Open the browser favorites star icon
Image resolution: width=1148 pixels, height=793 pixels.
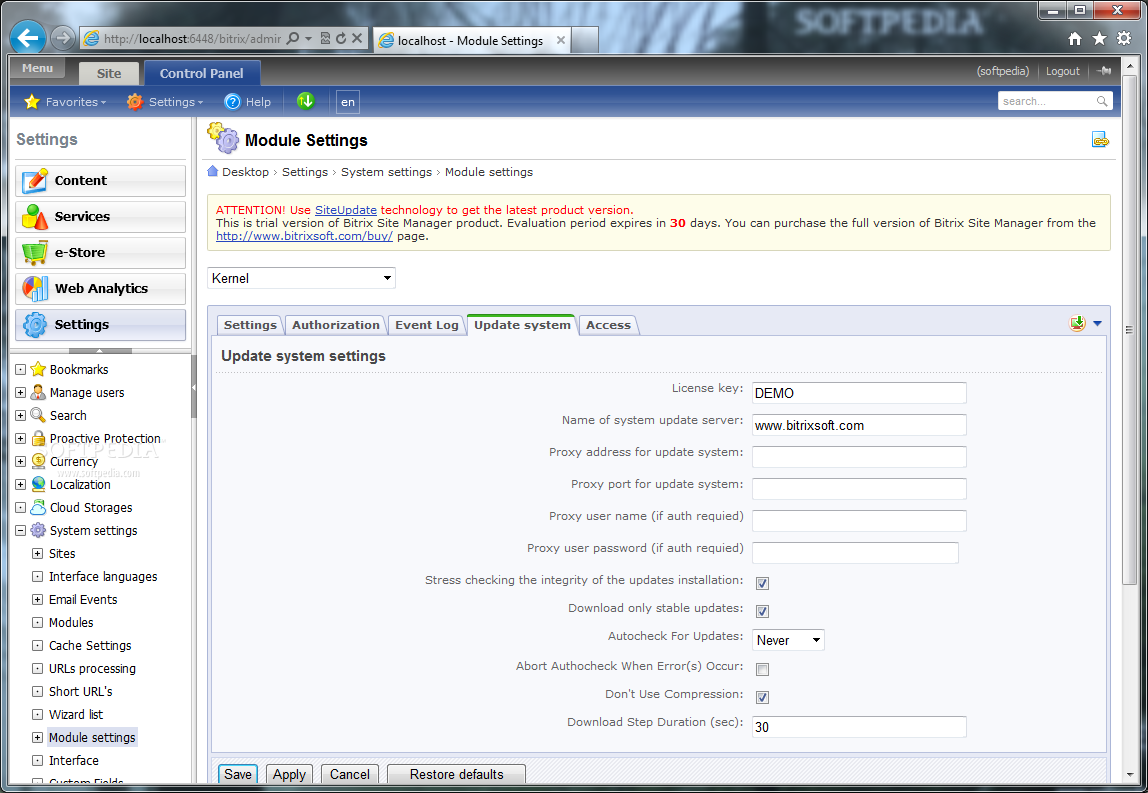coord(1099,39)
